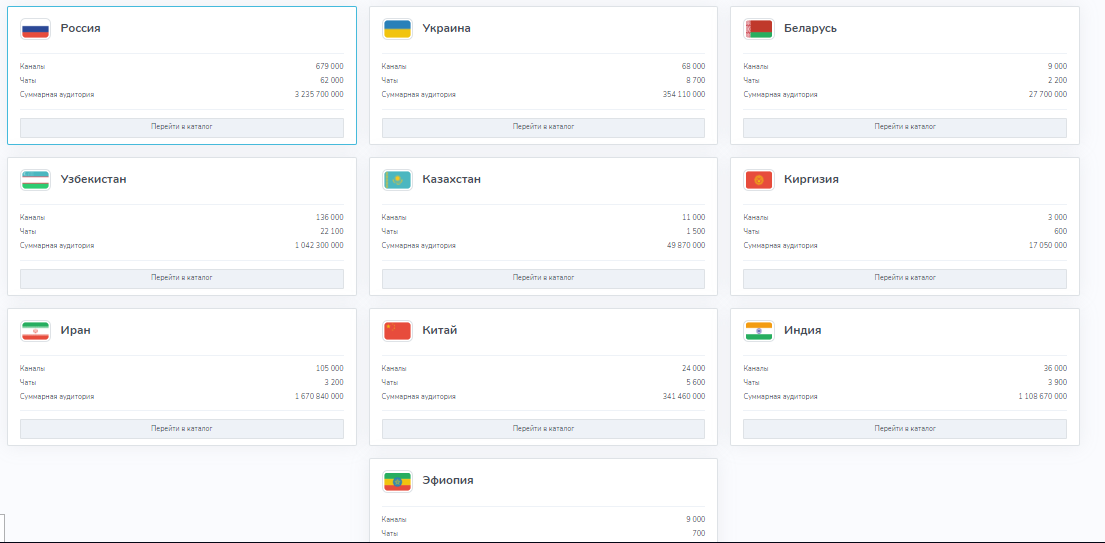Click the Эфиопия card title
This screenshot has height=543, width=1105.
[x=448, y=480]
